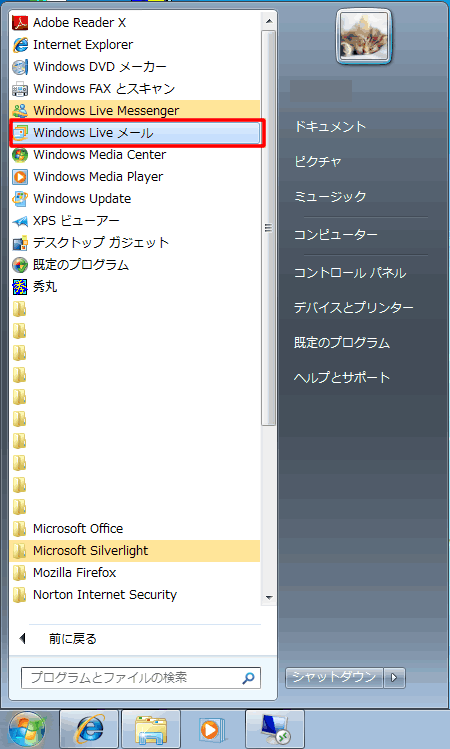Click the Mozilla Firefox folder icon
Viewport: 450px width, 749px height.
20,572
